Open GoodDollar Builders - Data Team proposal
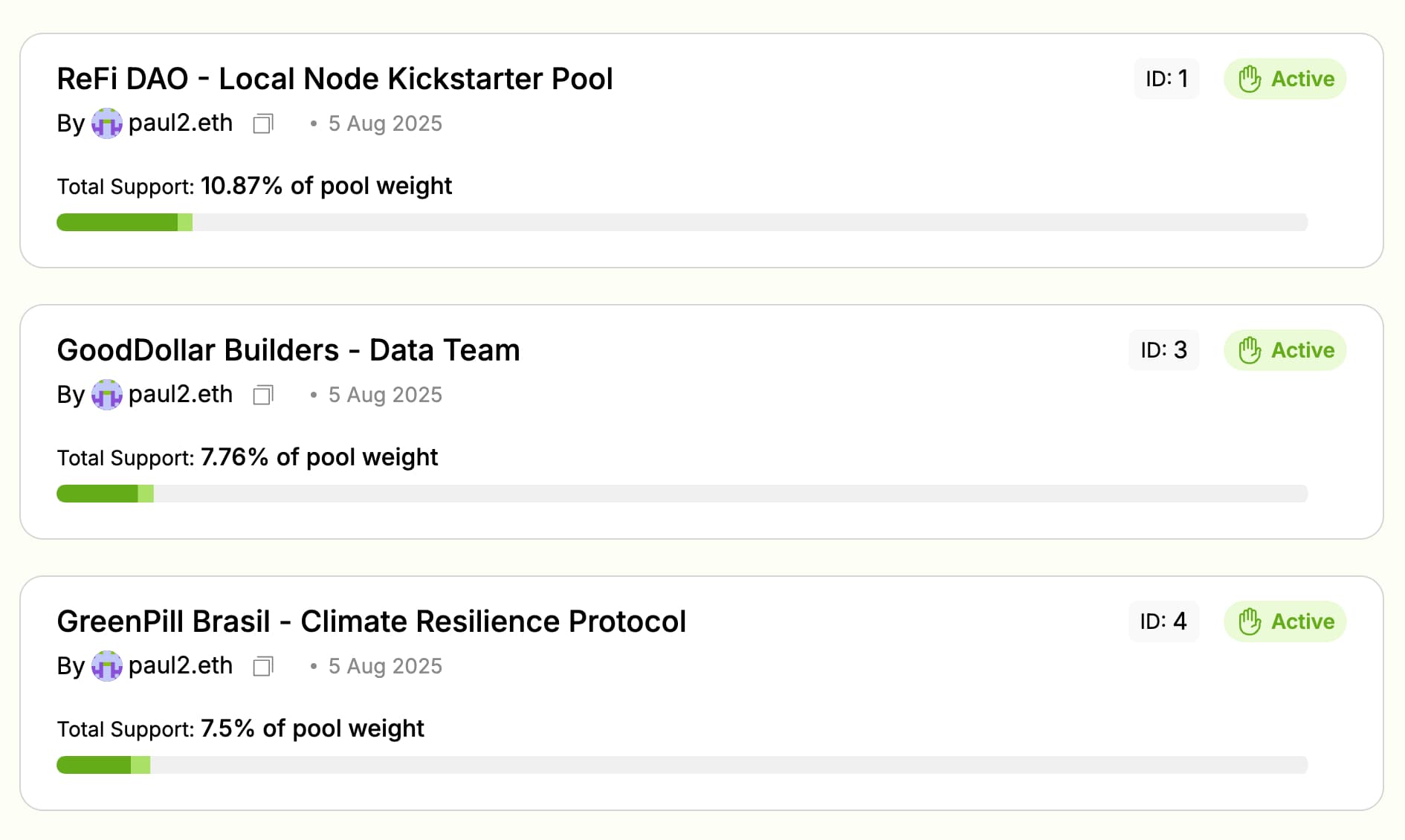 point(288,350)
